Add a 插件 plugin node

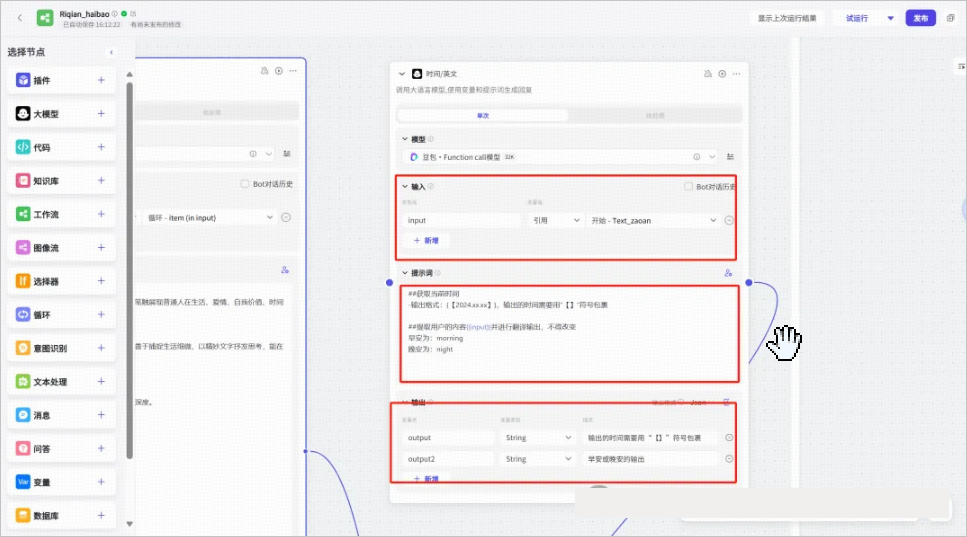point(101,80)
